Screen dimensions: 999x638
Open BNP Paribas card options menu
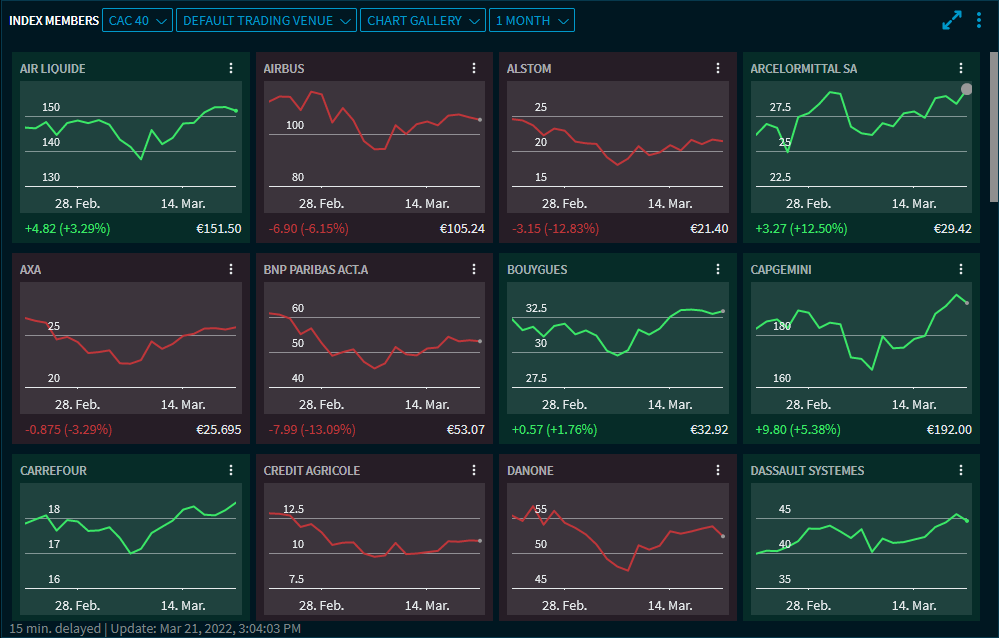click(474, 269)
